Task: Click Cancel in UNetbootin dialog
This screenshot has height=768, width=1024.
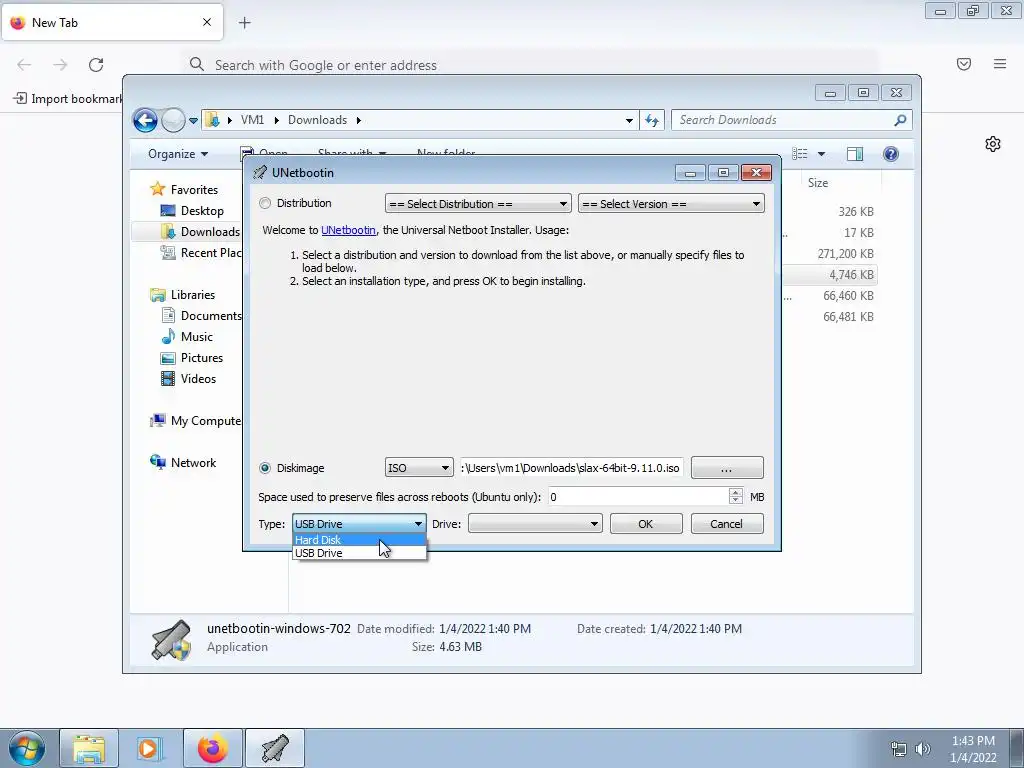Action: (x=727, y=524)
